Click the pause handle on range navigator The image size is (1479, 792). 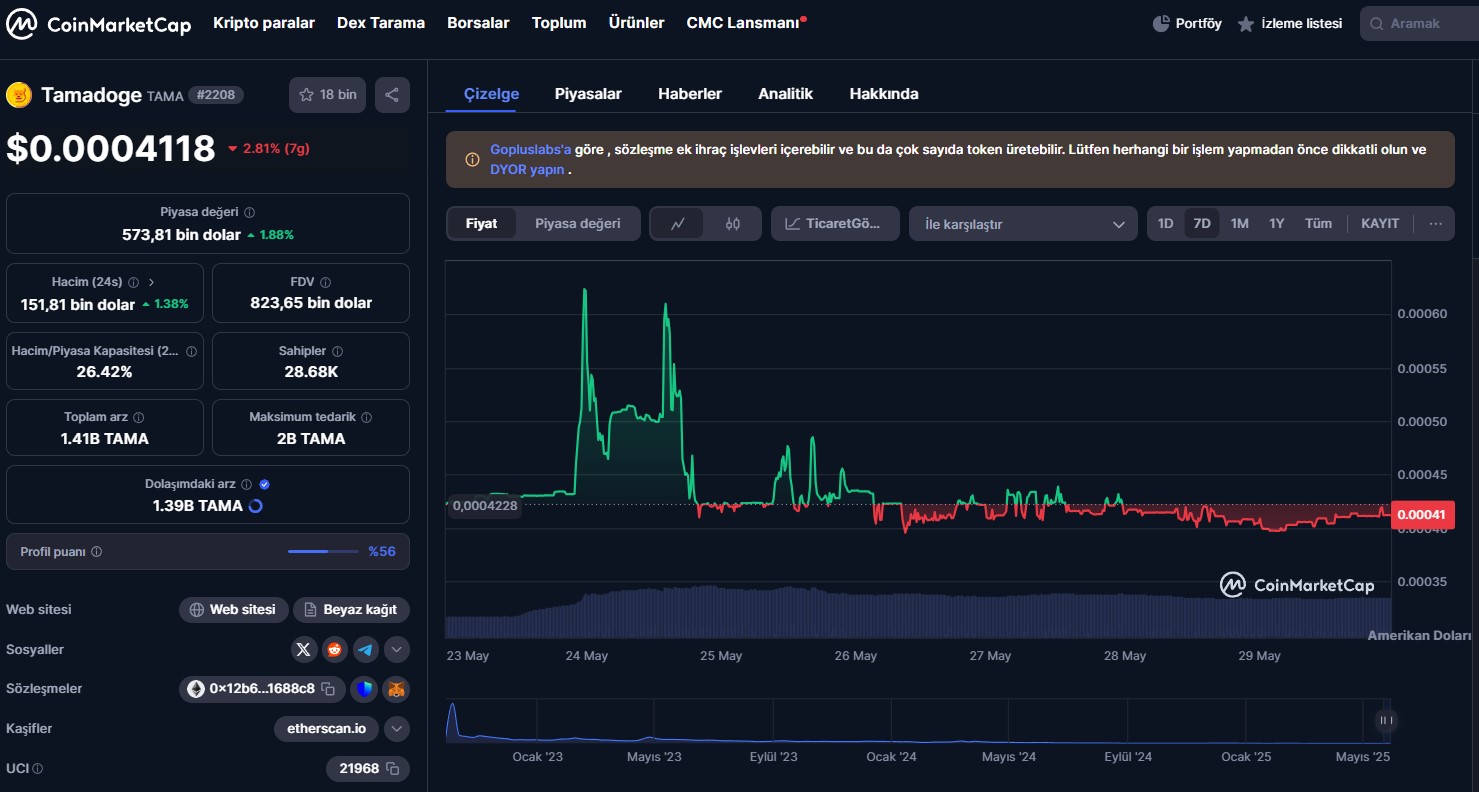coord(1385,719)
